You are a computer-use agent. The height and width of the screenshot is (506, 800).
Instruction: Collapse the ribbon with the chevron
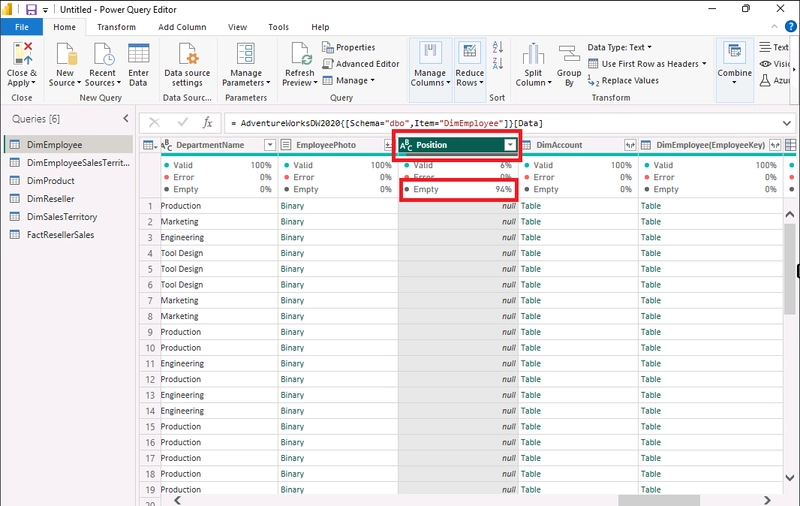coord(774,27)
